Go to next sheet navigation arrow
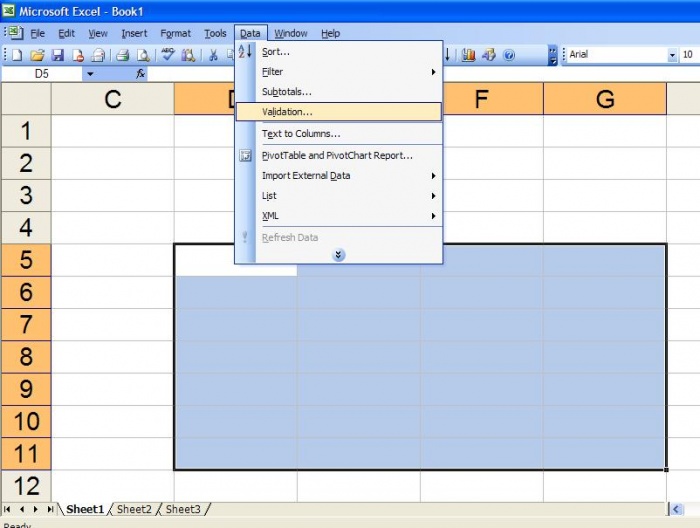The image size is (700, 528). [x=36, y=509]
